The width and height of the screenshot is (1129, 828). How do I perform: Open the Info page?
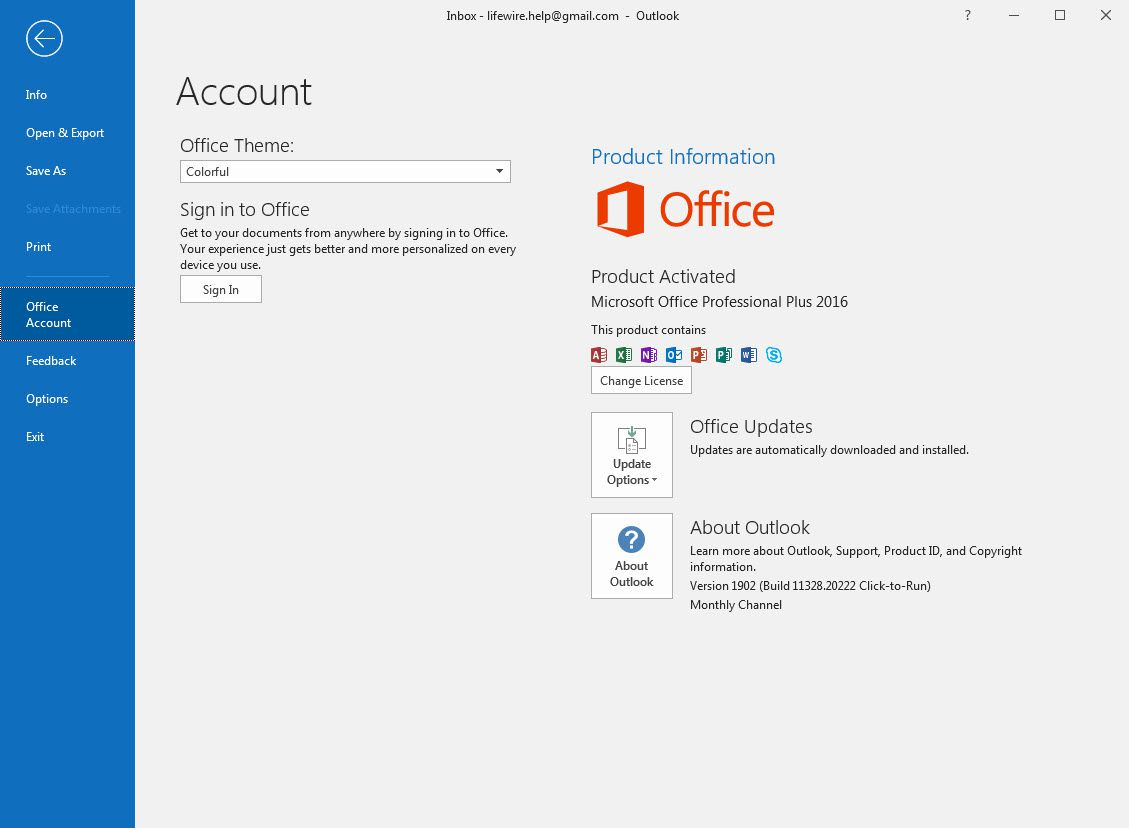pyautogui.click(x=36, y=94)
